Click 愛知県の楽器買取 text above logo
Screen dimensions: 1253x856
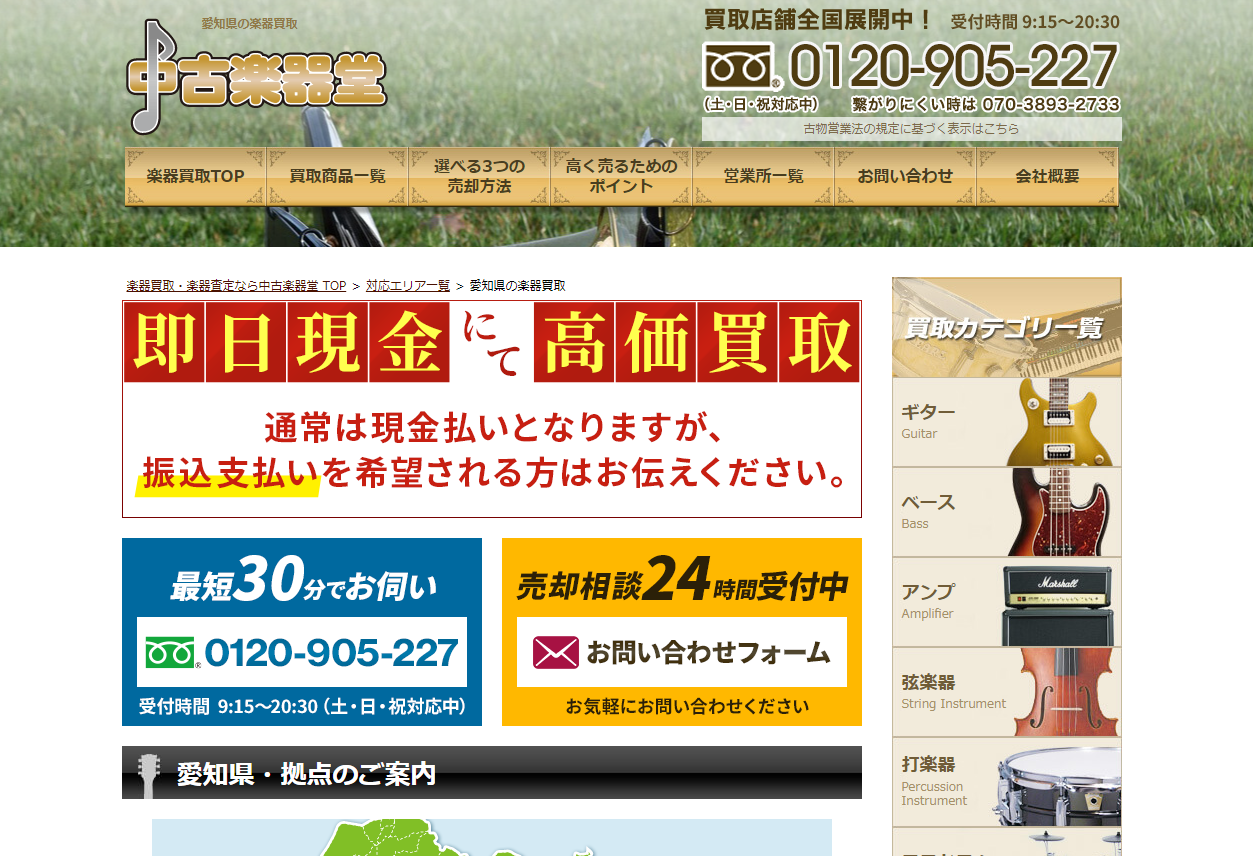(x=249, y=23)
